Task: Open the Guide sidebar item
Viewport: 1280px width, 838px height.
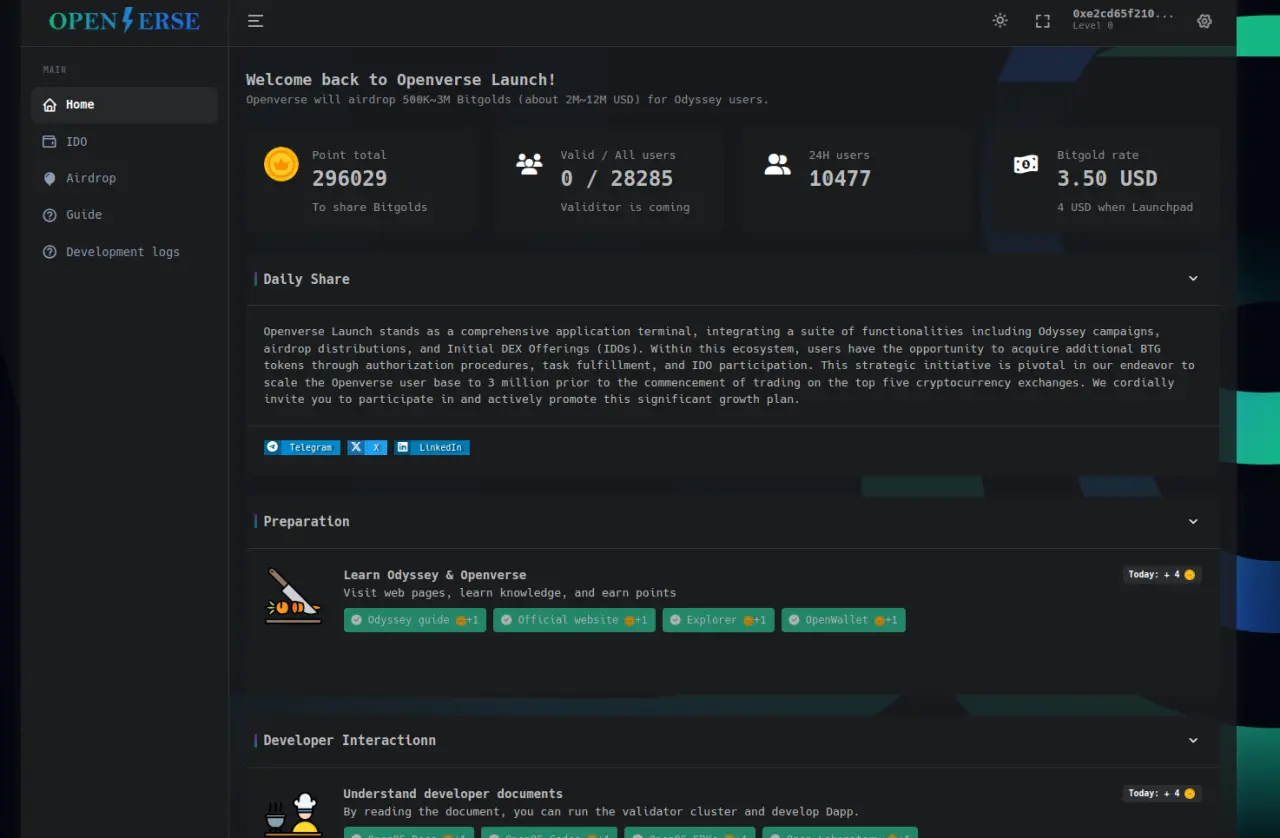Action: 124,215
